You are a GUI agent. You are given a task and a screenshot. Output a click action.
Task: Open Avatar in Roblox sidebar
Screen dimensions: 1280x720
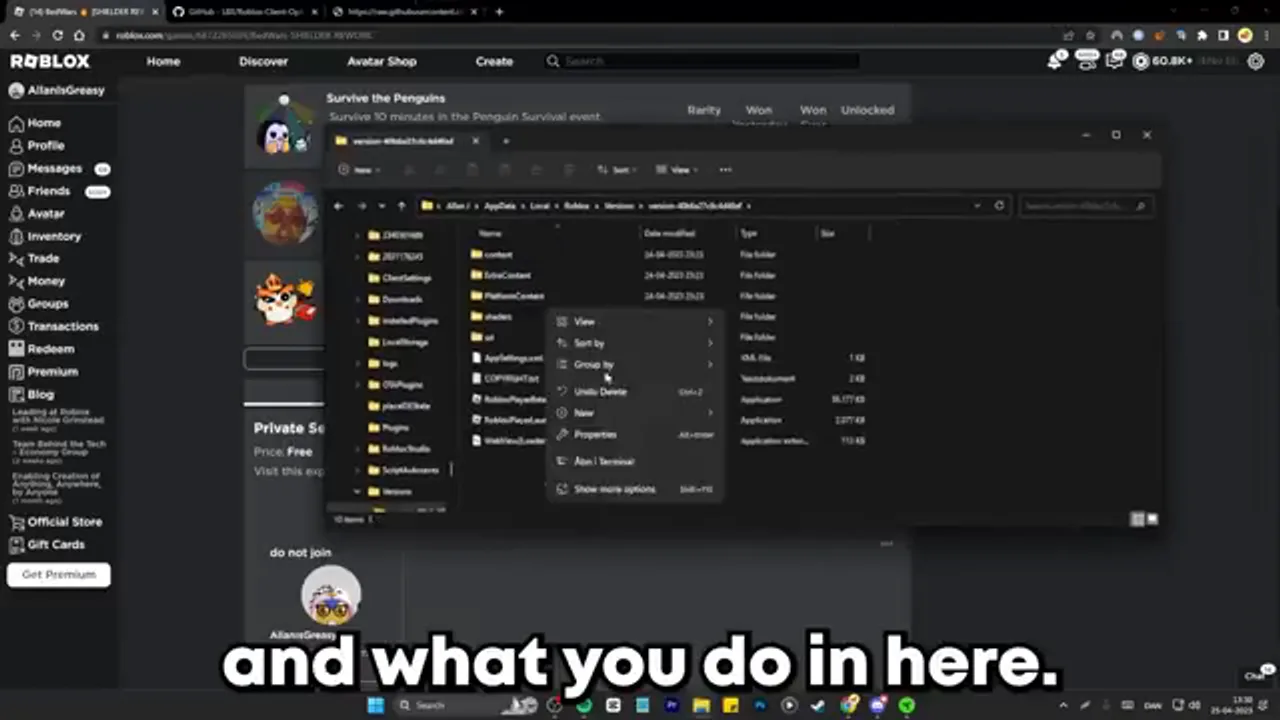pyautogui.click(x=37, y=214)
